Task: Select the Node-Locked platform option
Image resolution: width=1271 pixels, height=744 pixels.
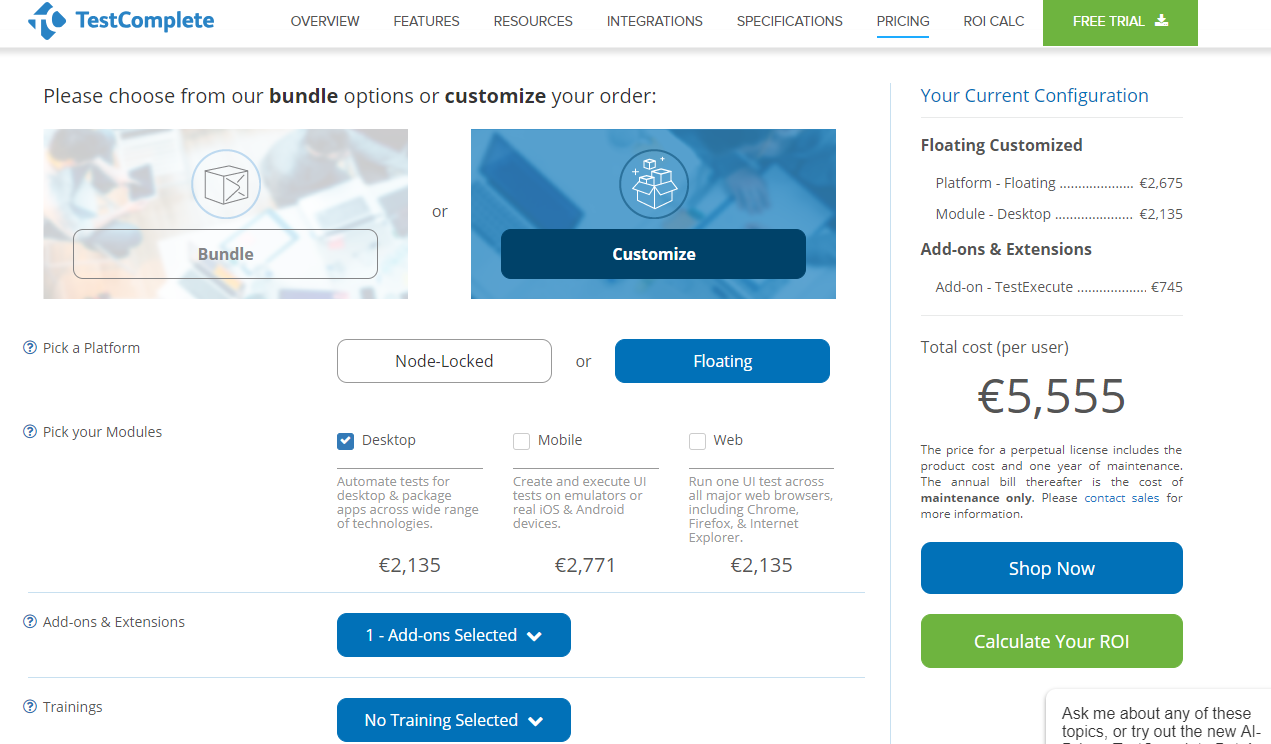Action: point(444,361)
